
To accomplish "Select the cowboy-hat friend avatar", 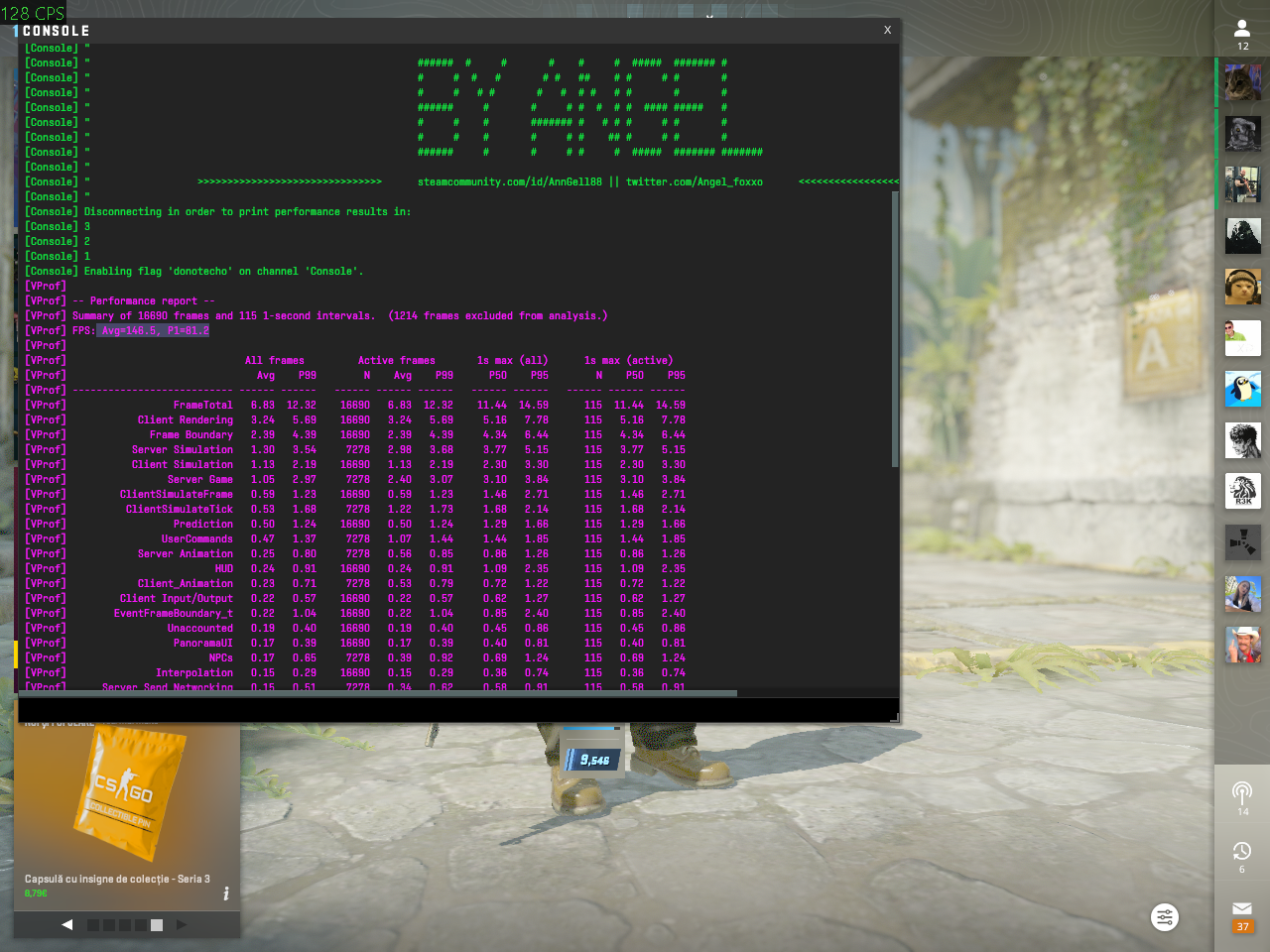I will pos(1242,645).
